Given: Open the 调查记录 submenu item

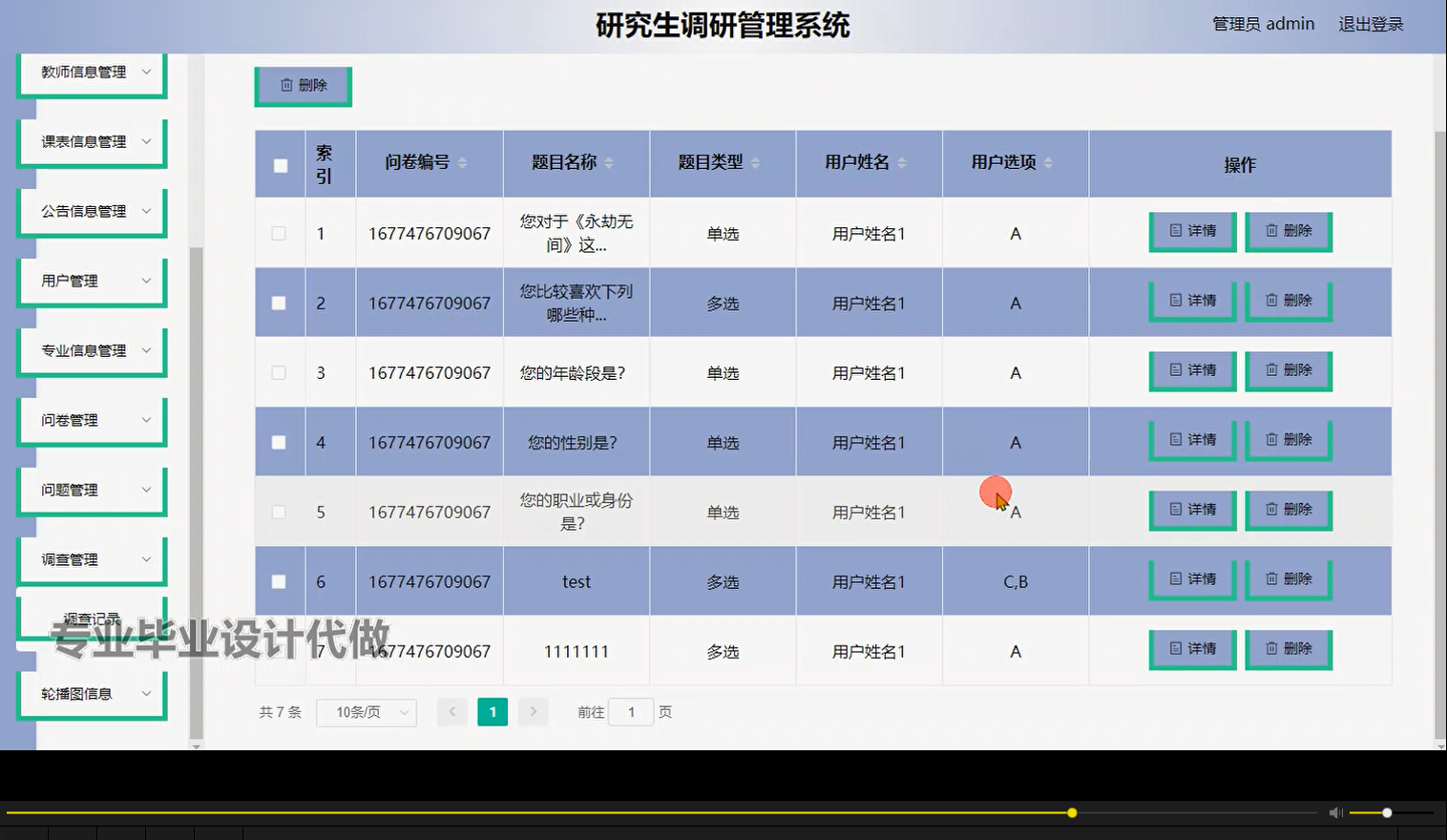Looking at the screenshot, I should coord(92,620).
